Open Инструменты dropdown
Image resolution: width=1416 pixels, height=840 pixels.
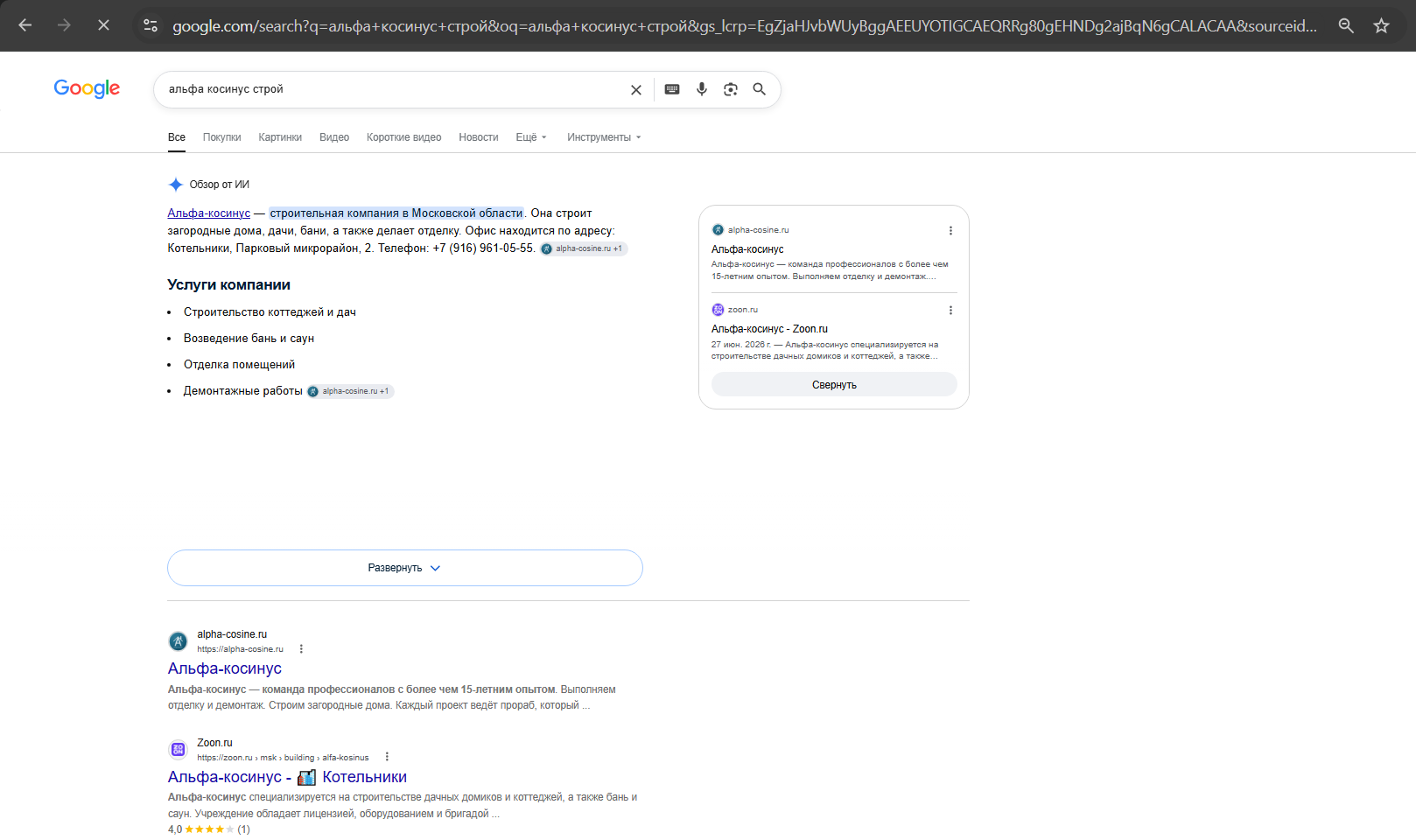604,137
